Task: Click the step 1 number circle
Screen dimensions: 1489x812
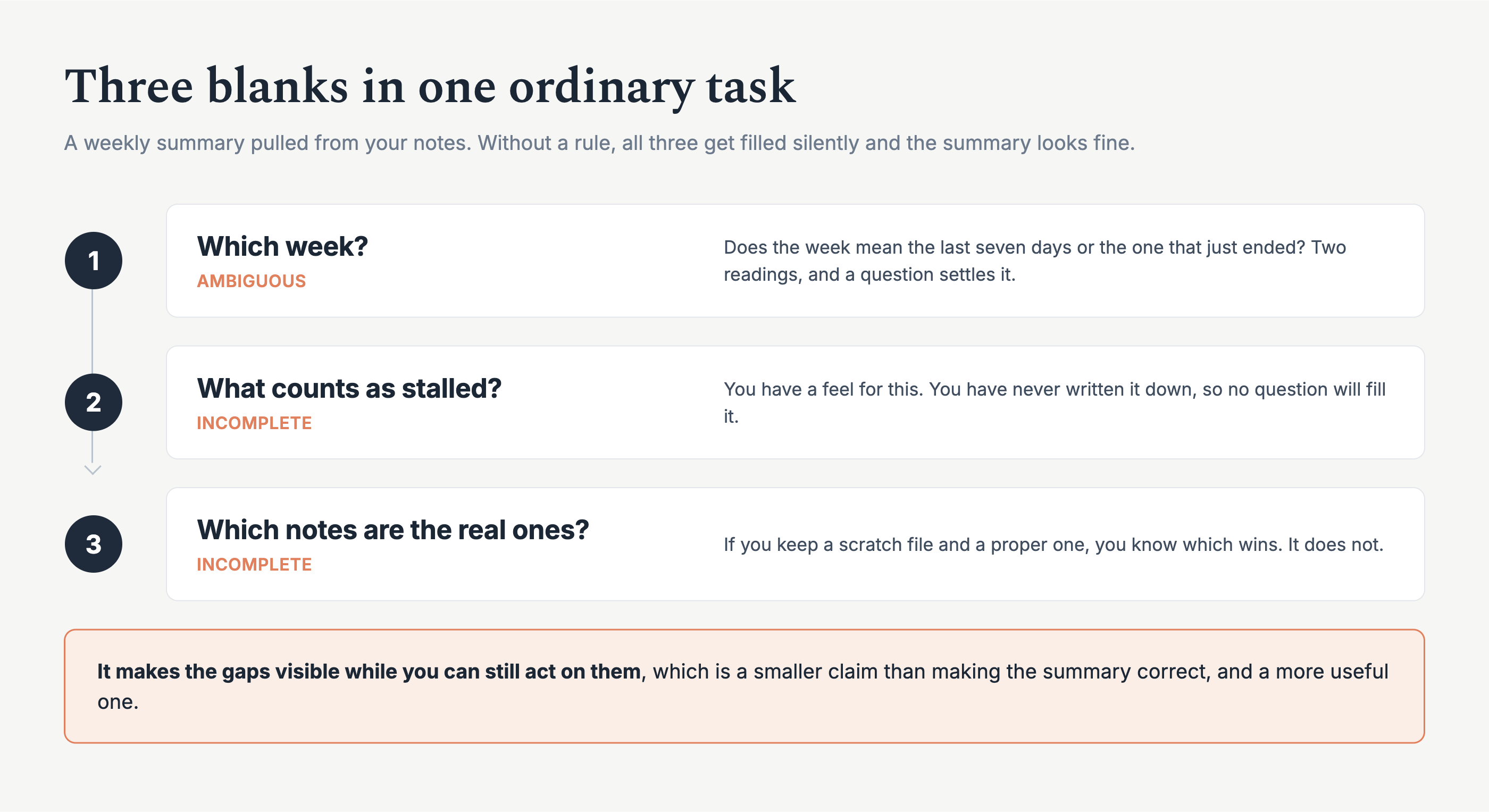Action: [x=93, y=261]
